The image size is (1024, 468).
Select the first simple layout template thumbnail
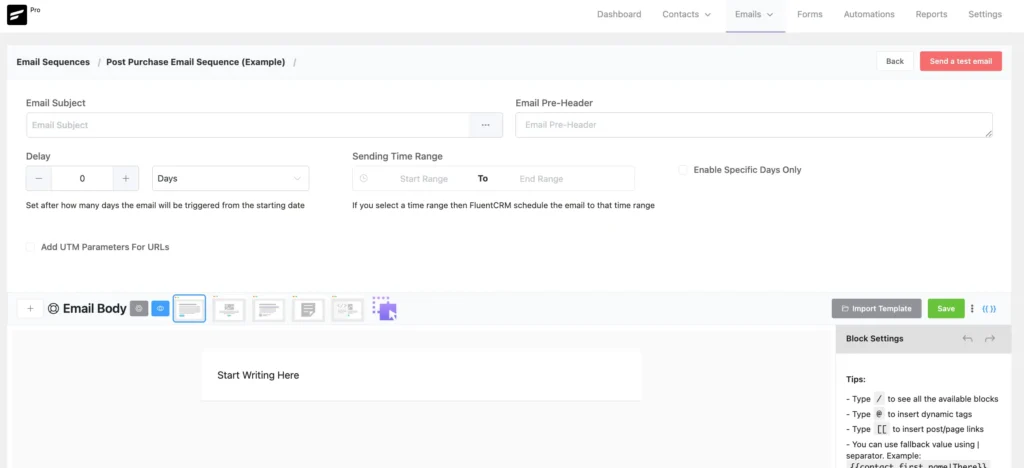point(189,309)
